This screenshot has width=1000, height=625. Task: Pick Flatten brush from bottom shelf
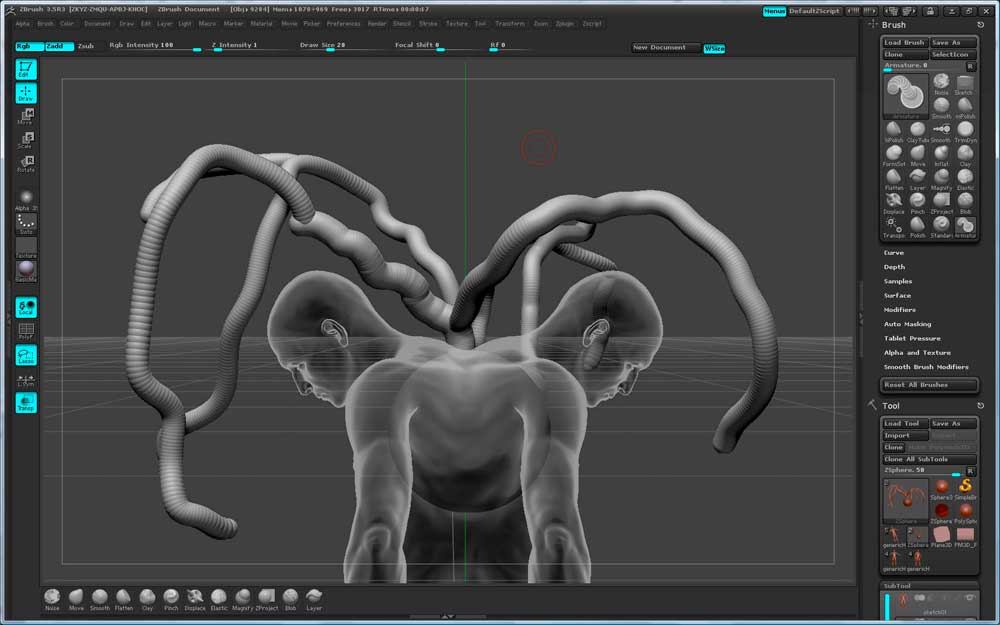click(124, 599)
